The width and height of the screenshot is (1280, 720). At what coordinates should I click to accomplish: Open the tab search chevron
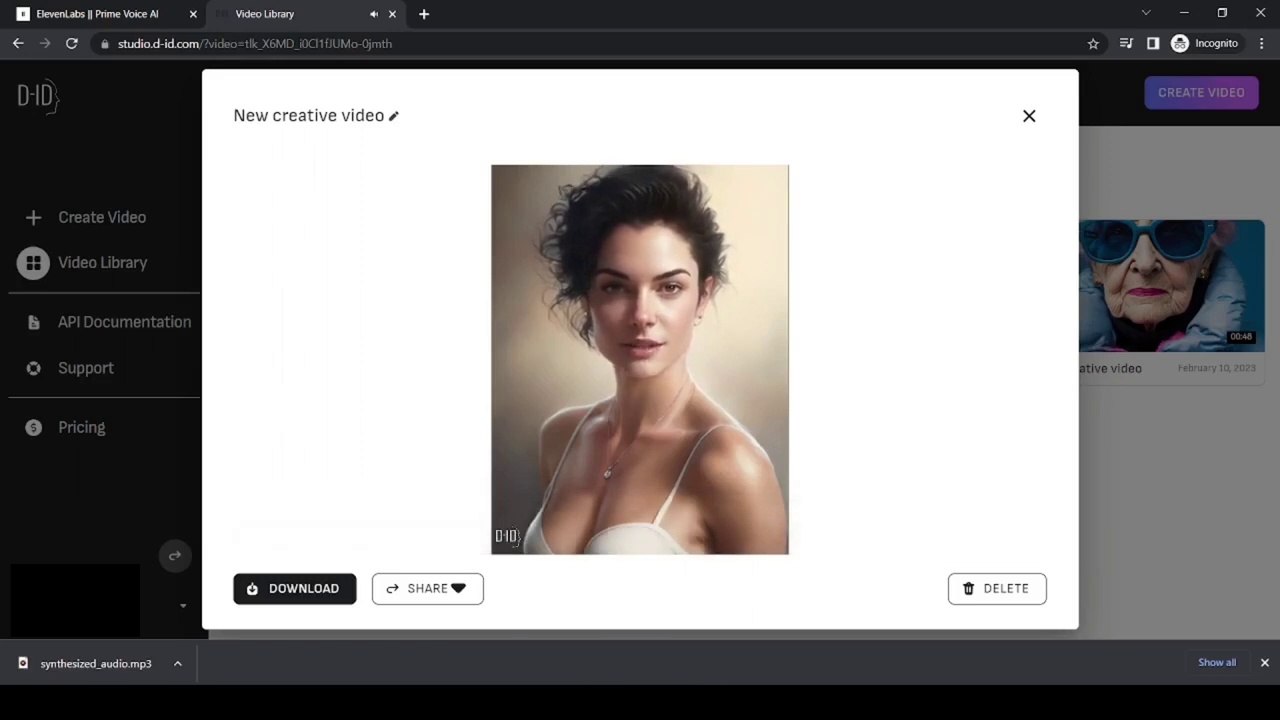click(x=1146, y=13)
